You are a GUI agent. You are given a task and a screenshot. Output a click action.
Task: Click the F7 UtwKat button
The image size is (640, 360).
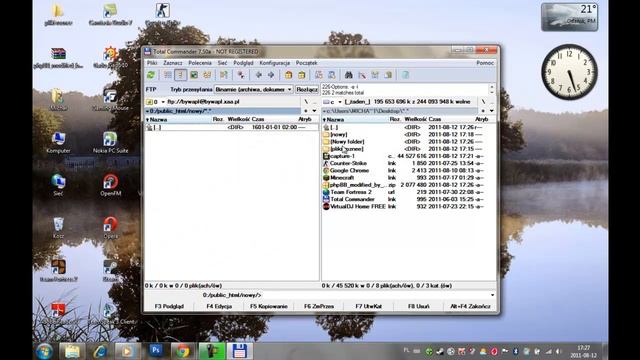[x=369, y=306]
